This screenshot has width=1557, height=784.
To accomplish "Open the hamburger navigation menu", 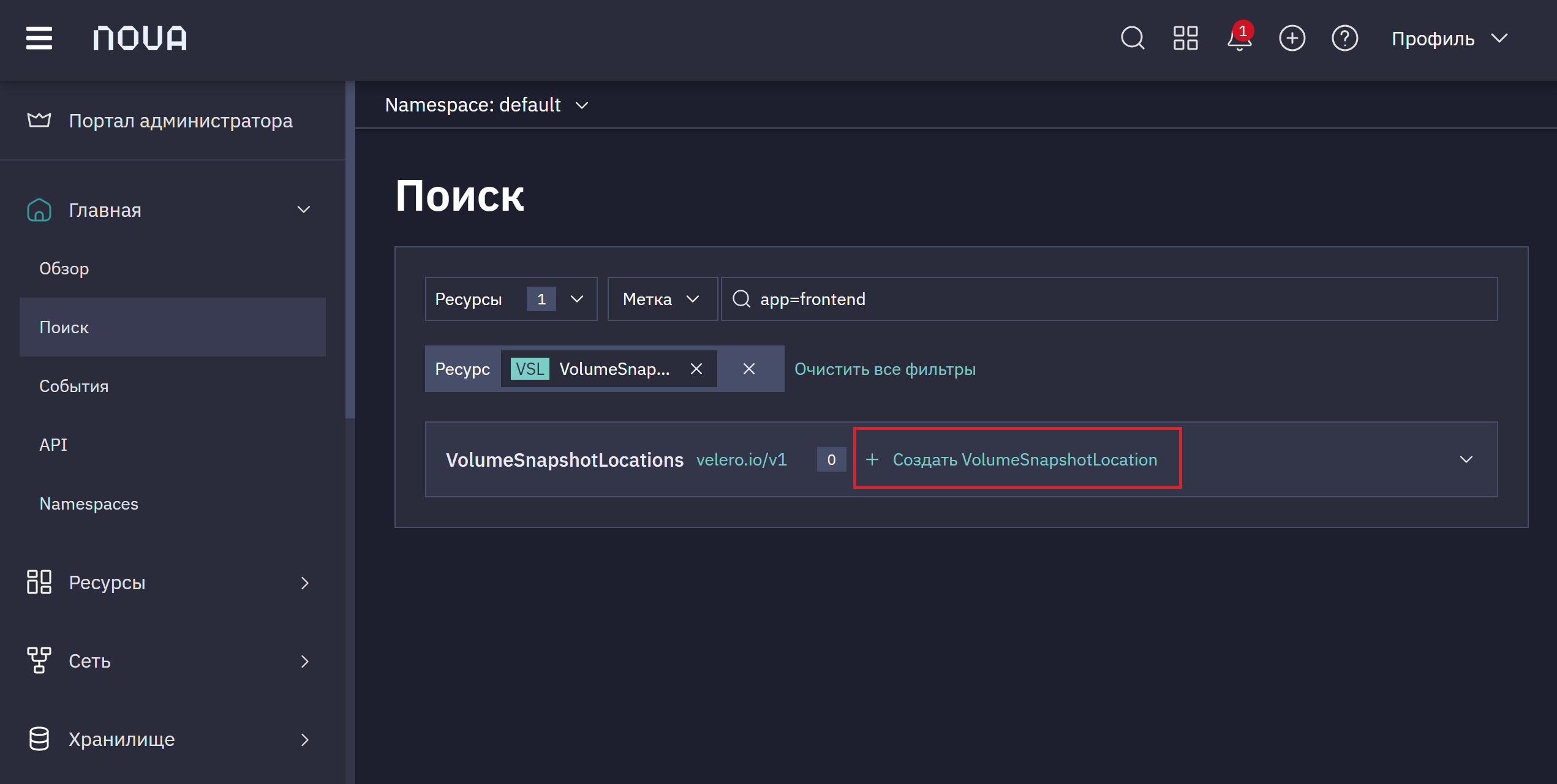I will [39, 38].
